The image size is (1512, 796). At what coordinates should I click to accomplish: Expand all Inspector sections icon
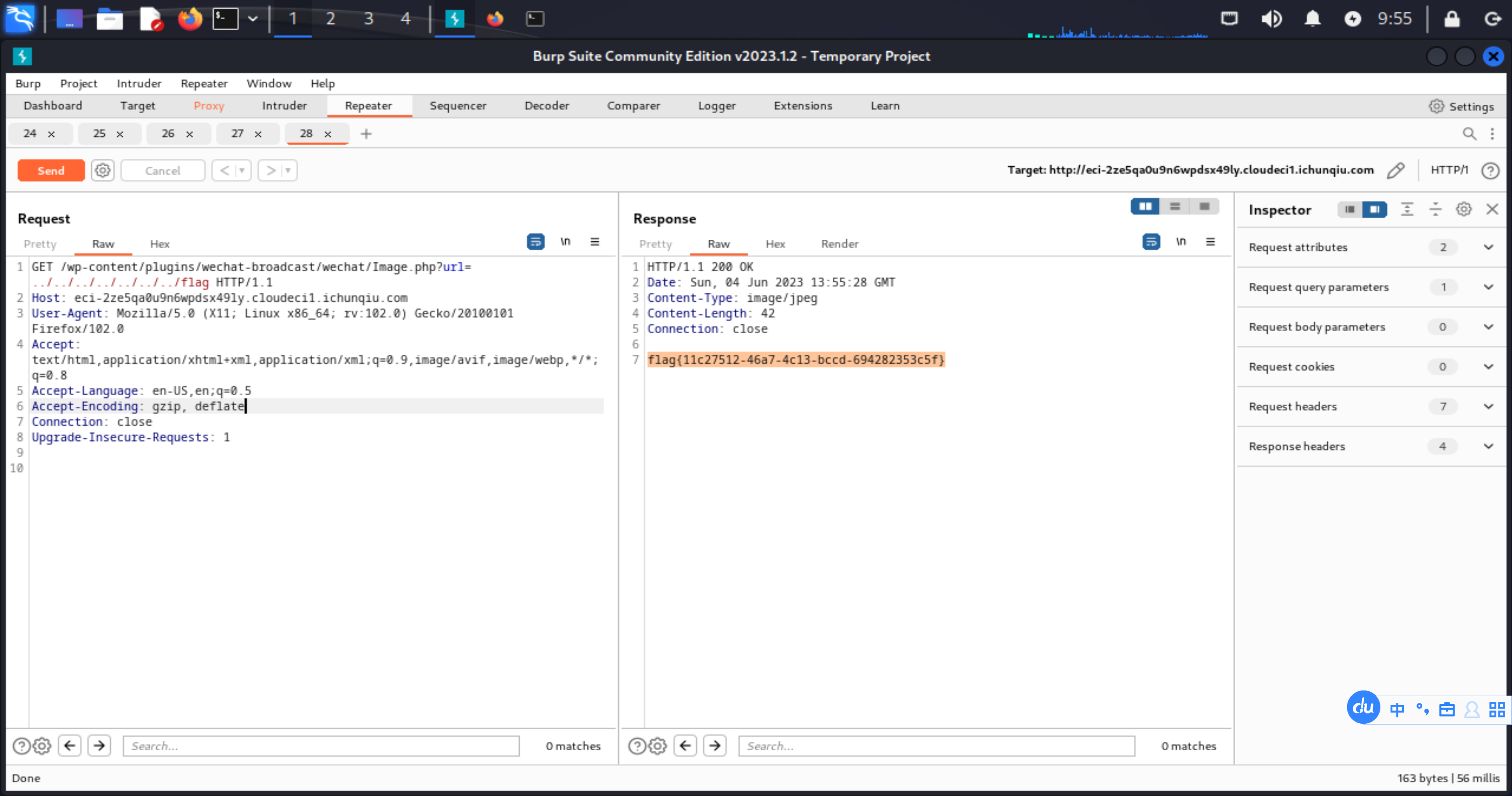[1407, 209]
